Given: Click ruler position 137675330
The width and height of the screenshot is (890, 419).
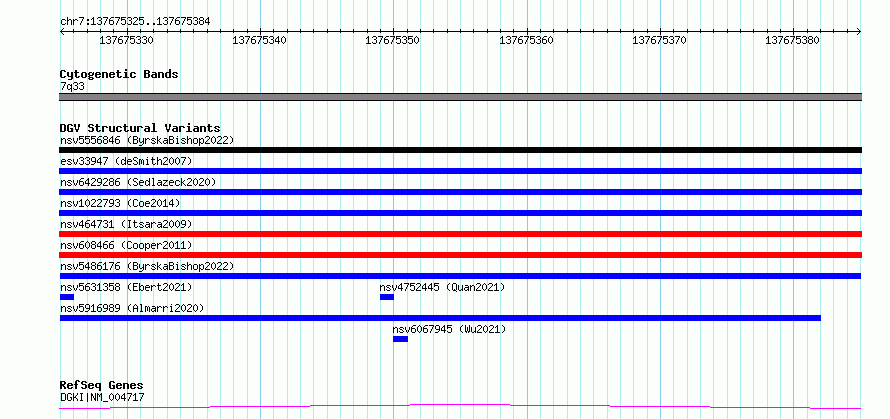Looking at the screenshot, I should [126, 40].
